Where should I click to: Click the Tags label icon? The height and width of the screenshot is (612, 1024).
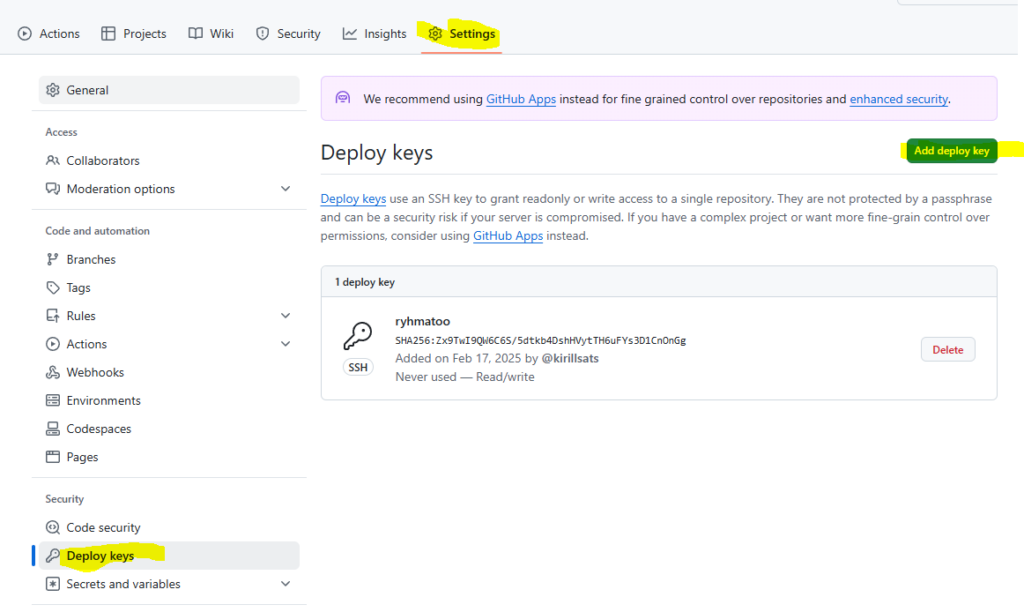click(53, 287)
